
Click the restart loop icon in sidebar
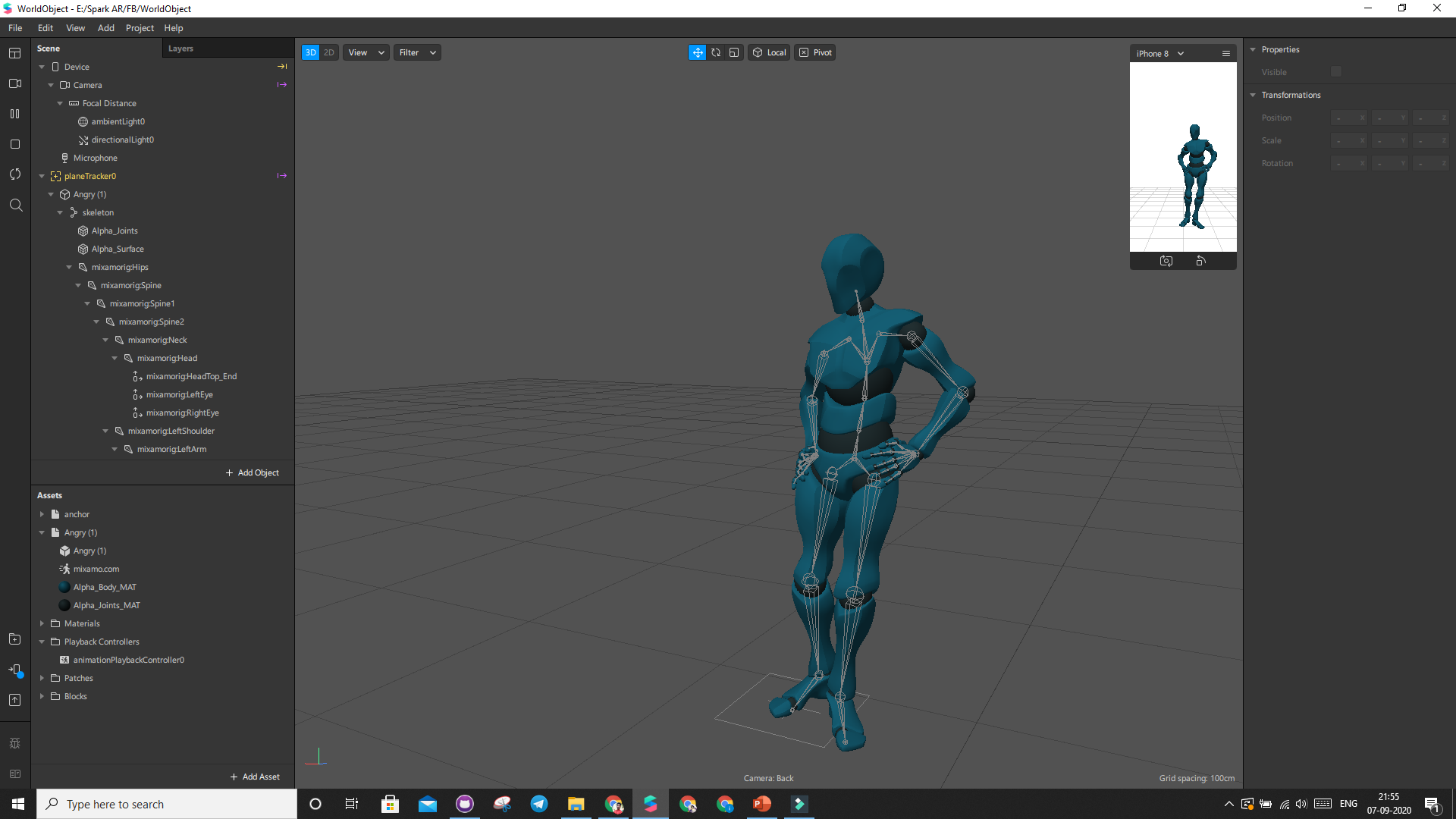tap(14, 174)
